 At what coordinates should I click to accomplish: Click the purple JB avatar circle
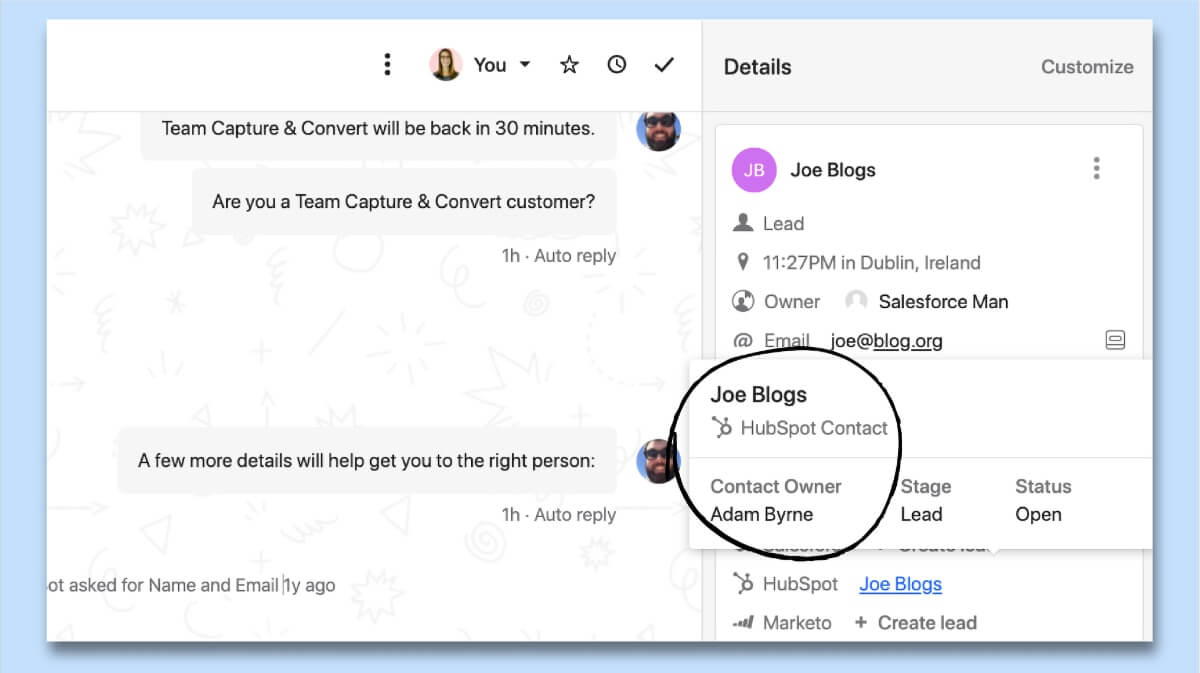[x=754, y=170]
